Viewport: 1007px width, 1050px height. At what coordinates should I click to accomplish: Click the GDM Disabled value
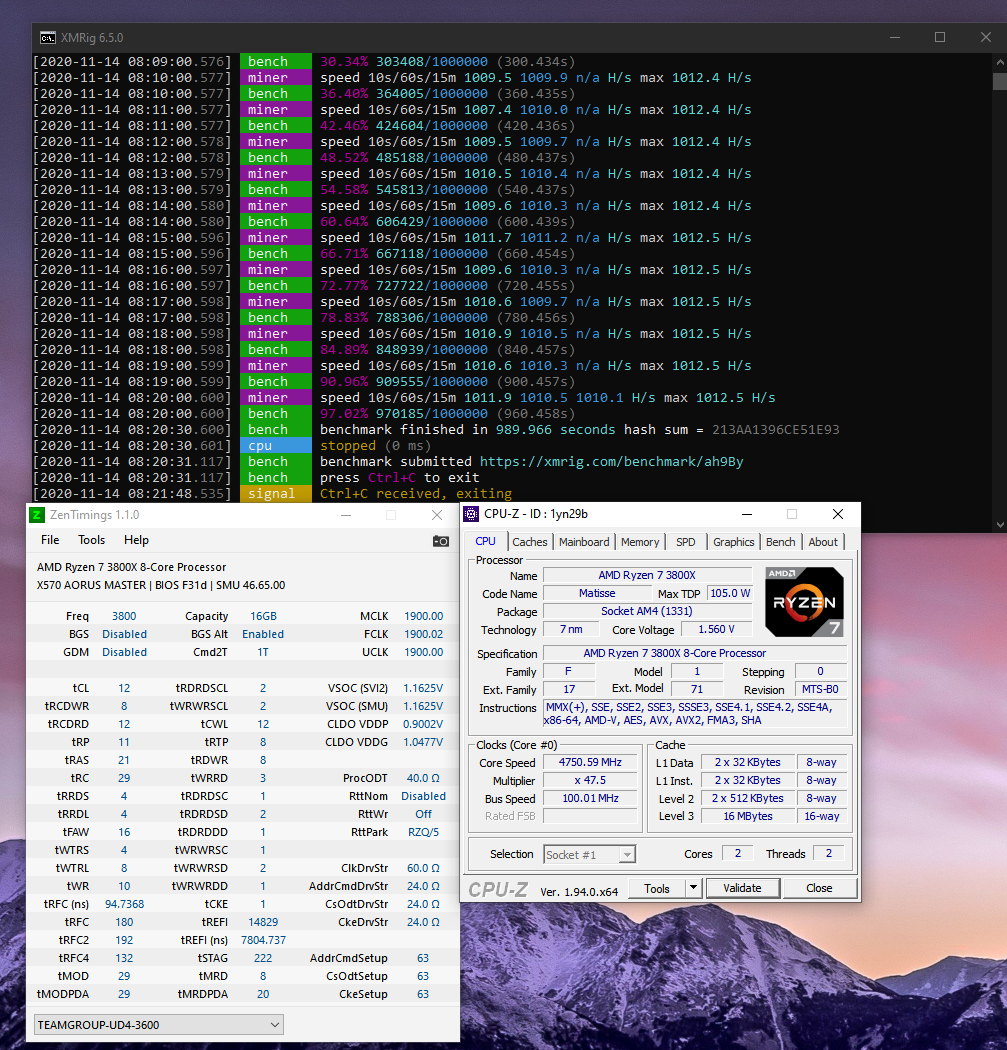[125, 652]
